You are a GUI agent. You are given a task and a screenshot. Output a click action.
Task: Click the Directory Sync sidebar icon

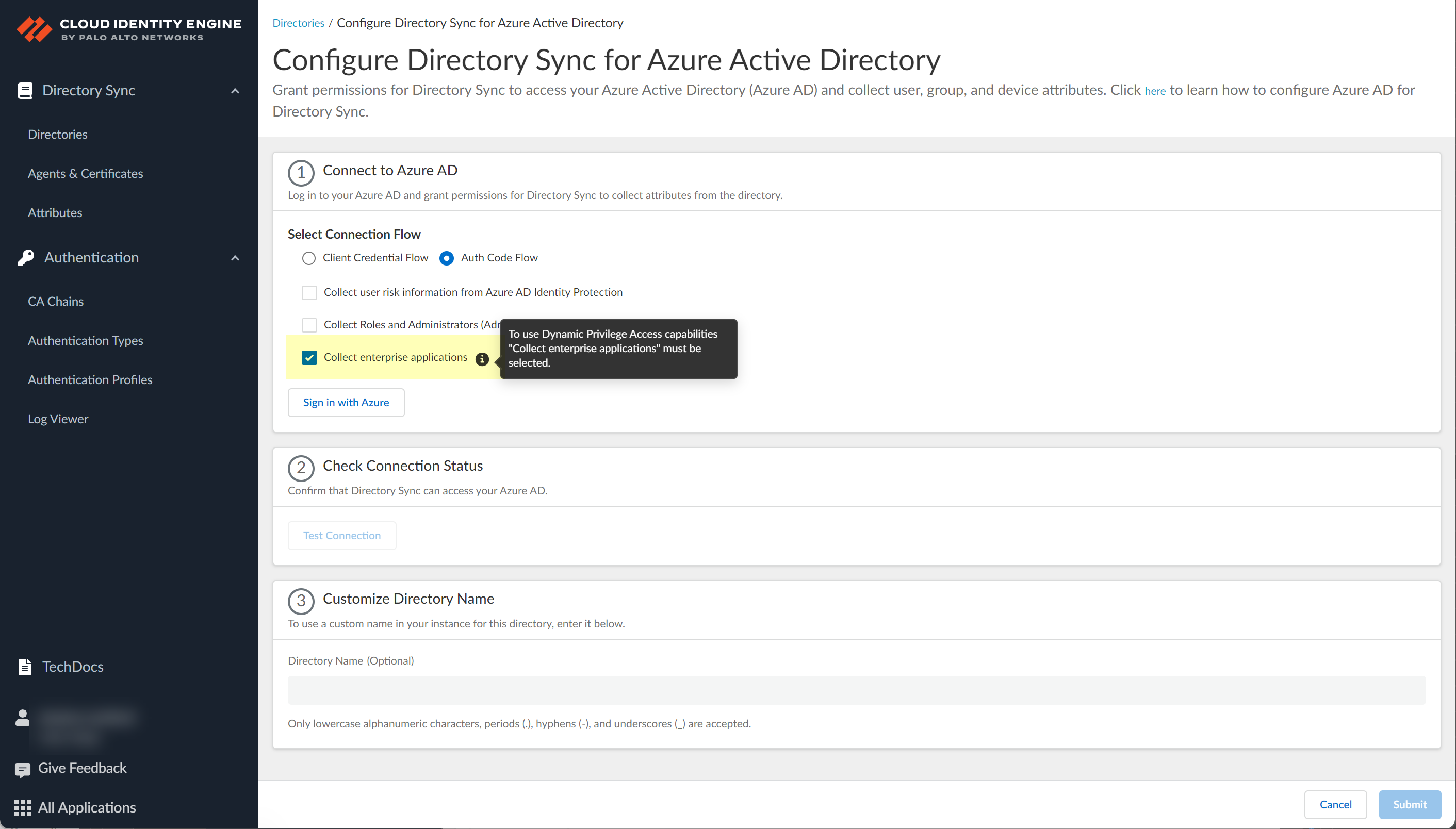[24, 90]
